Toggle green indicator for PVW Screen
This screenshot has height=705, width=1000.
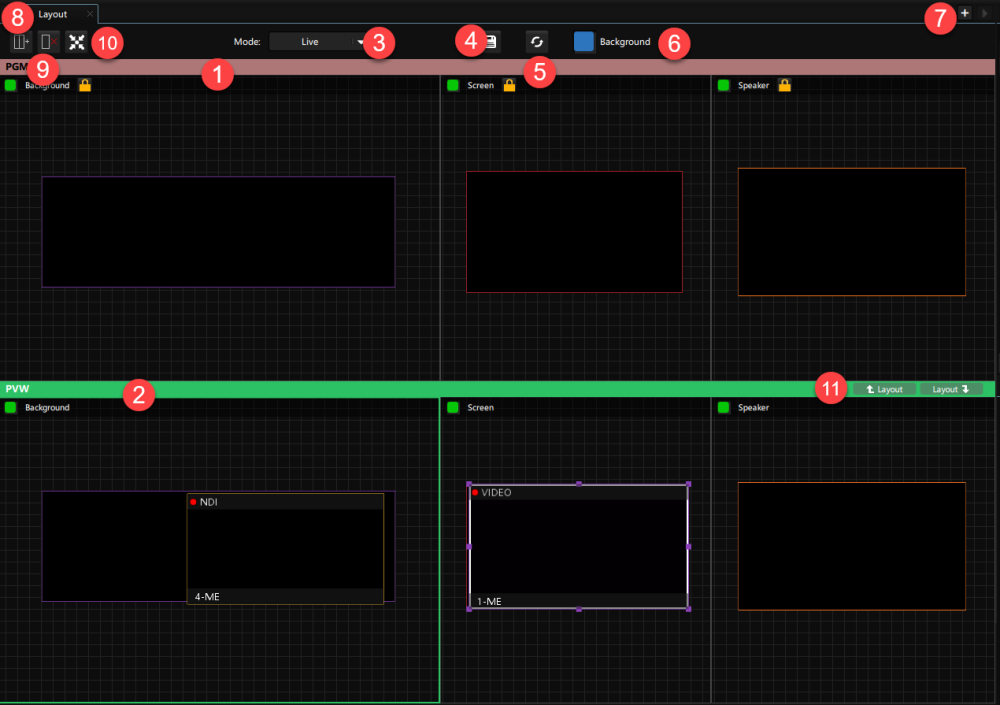[x=453, y=407]
